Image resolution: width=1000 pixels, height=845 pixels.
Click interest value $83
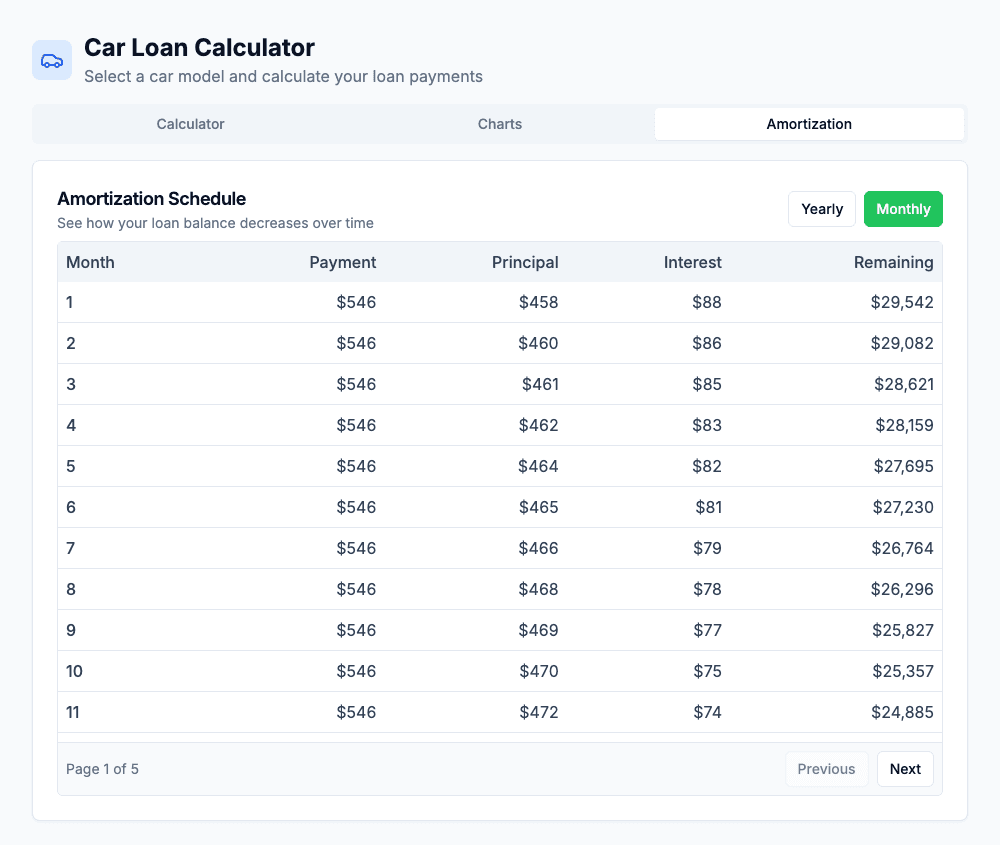(x=707, y=425)
